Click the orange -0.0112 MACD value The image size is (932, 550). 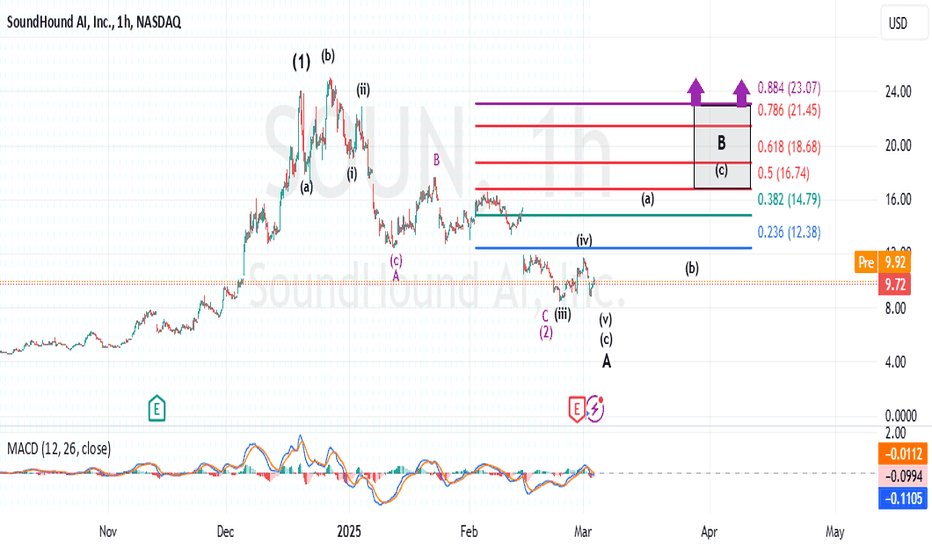click(903, 454)
